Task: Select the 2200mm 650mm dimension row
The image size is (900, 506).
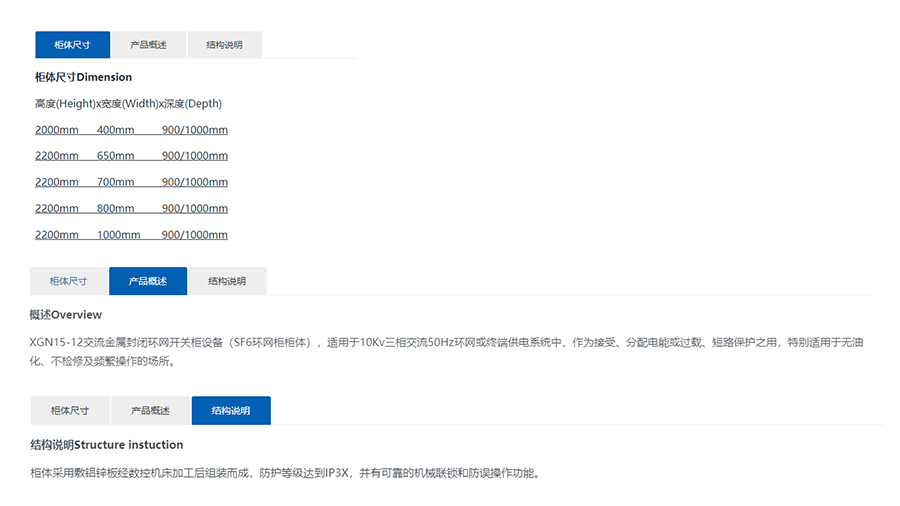Action: pos(131,156)
